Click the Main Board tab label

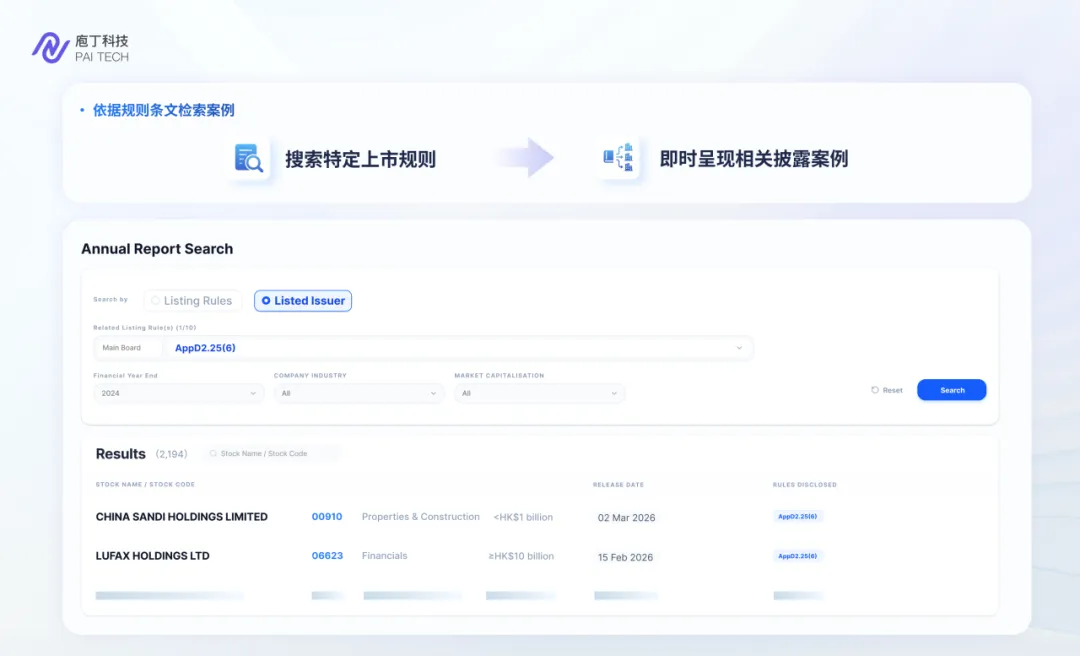pos(122,348)
